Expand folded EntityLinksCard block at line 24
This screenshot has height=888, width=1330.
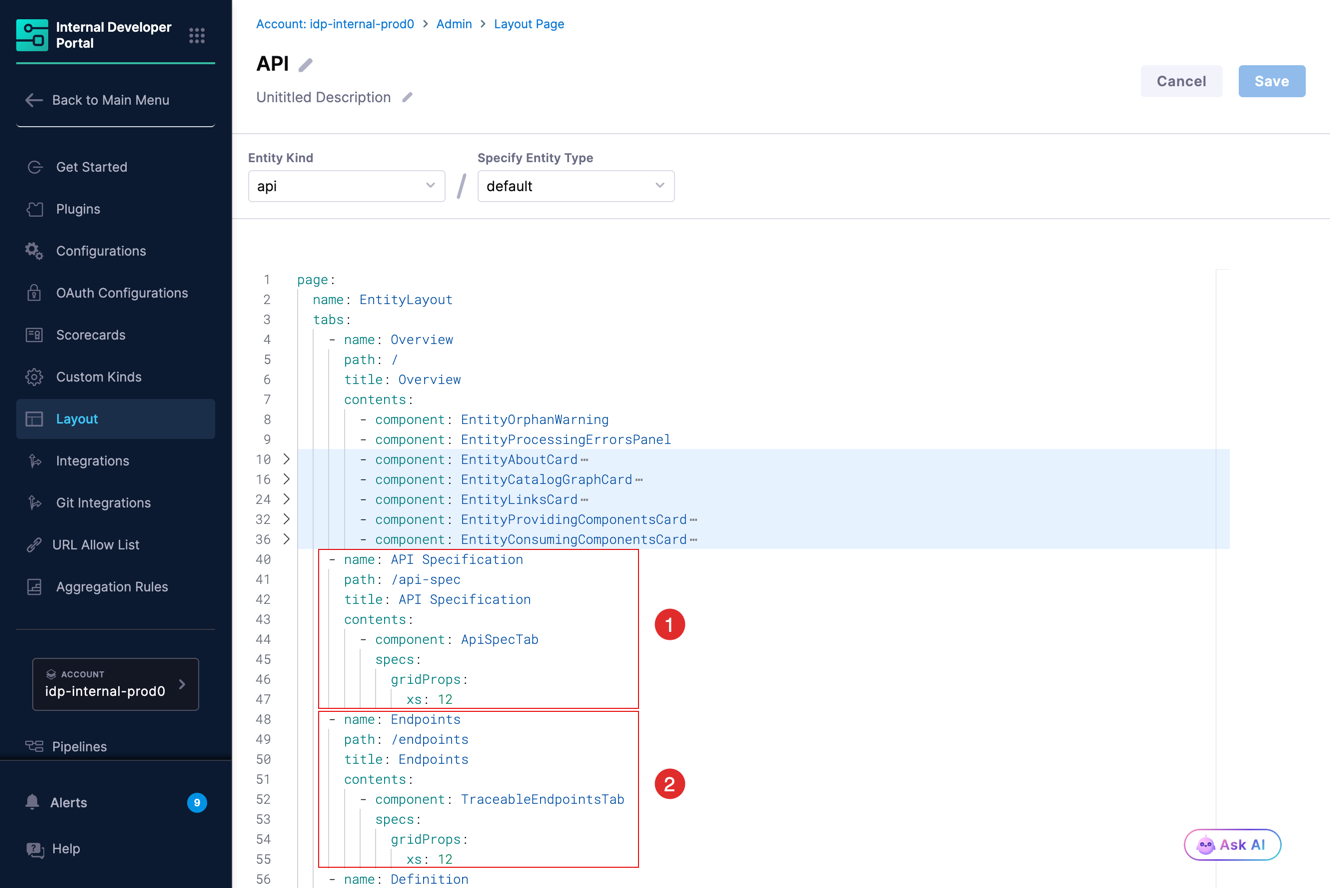tap(287, 499)
